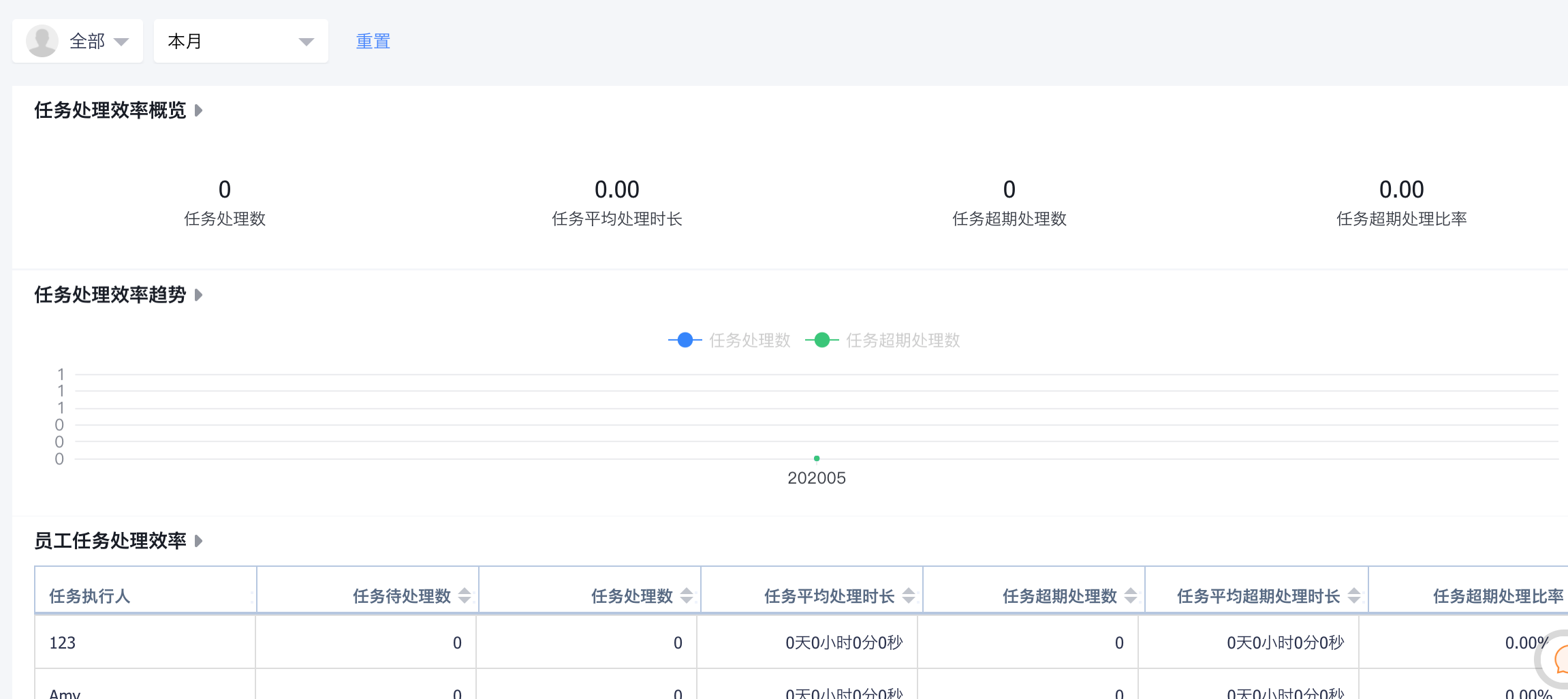Toggle the green 任务超期处理数 legend series
The width and height of the screenshot is (1568, 699).
tap(883, 340)
